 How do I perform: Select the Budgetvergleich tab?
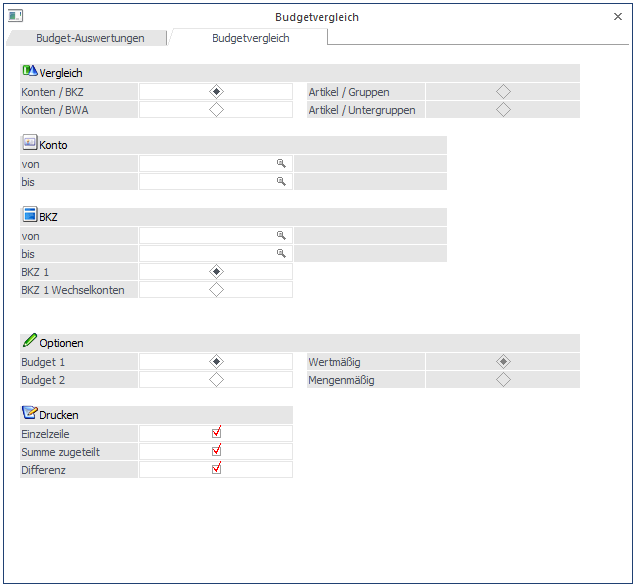pos(250,38)
